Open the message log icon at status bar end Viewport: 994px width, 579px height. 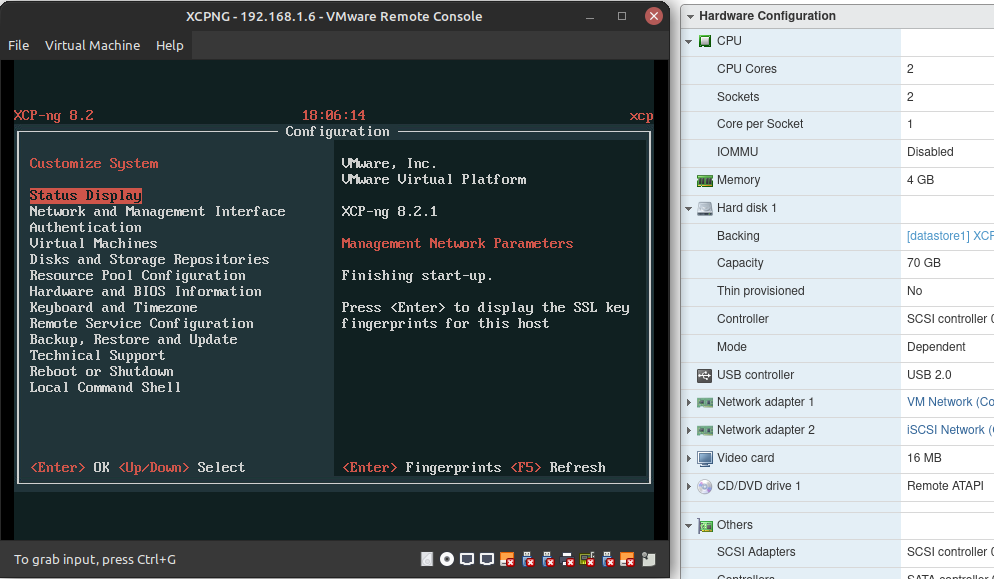649,559
